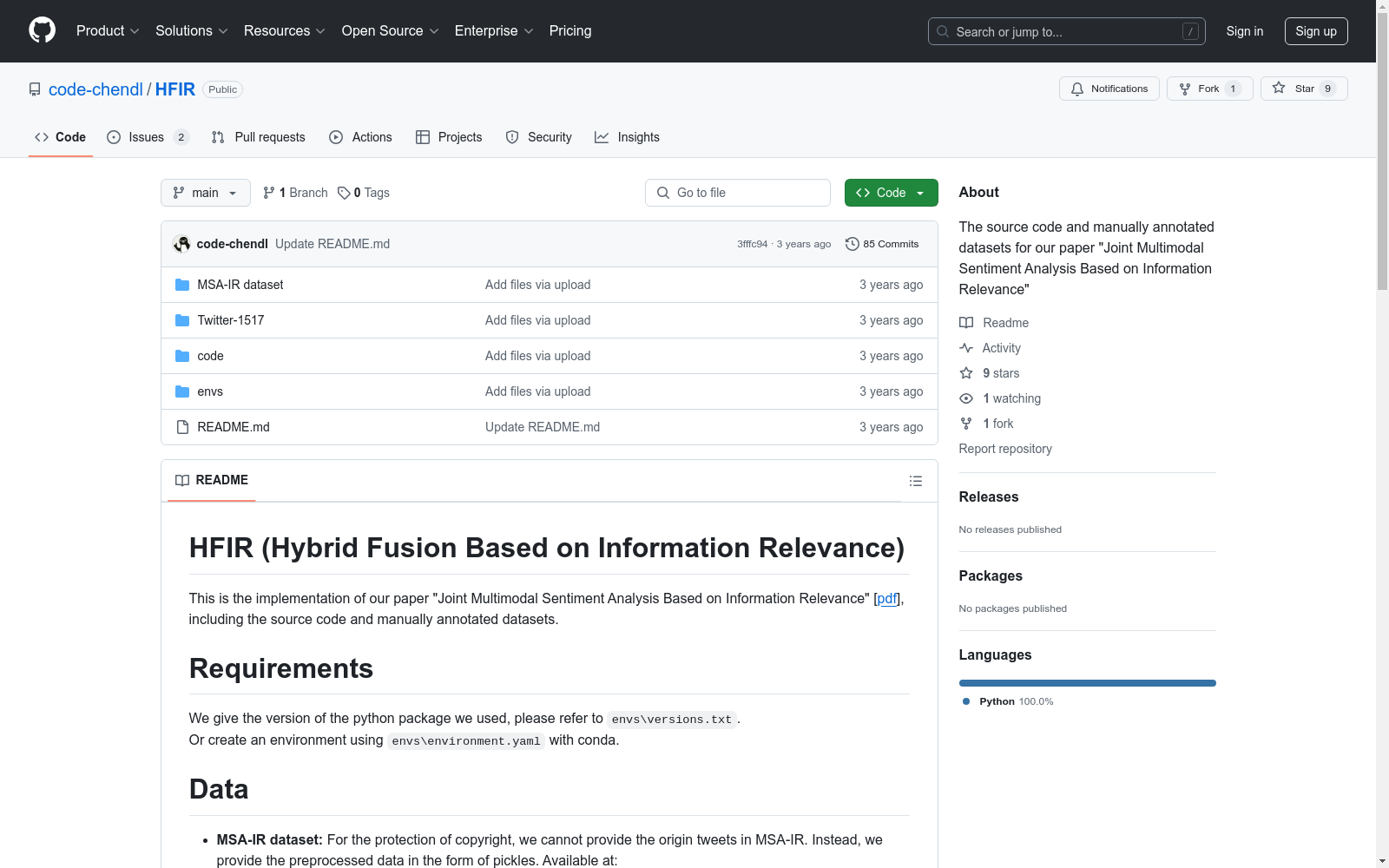The width and height of the screenshot is (1389, 868).
Task: Click the code-chendl avatar in commit row
Action: 181,244
